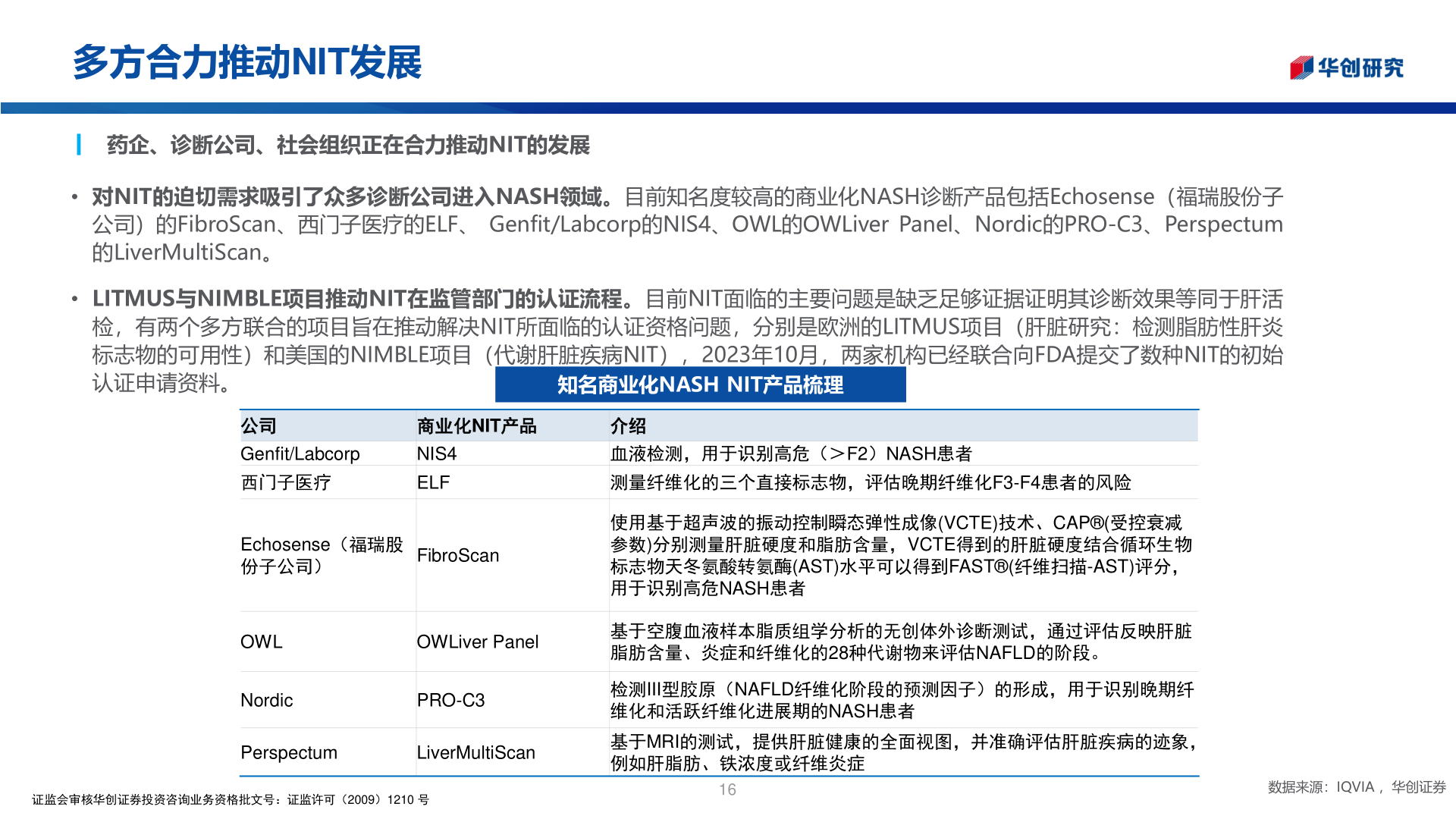Click the slide title 多方合力推动NIT发展
Image resolution: width=1456 pixels, height=819 pixels.
coord(247,62)
